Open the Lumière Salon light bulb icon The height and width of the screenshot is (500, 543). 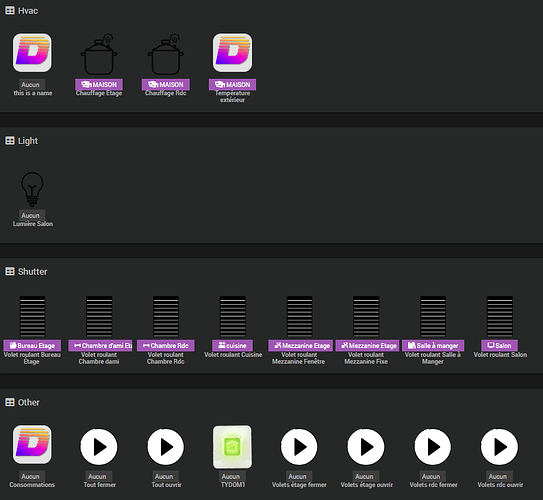pyautogui.click(x=32, y=189)
